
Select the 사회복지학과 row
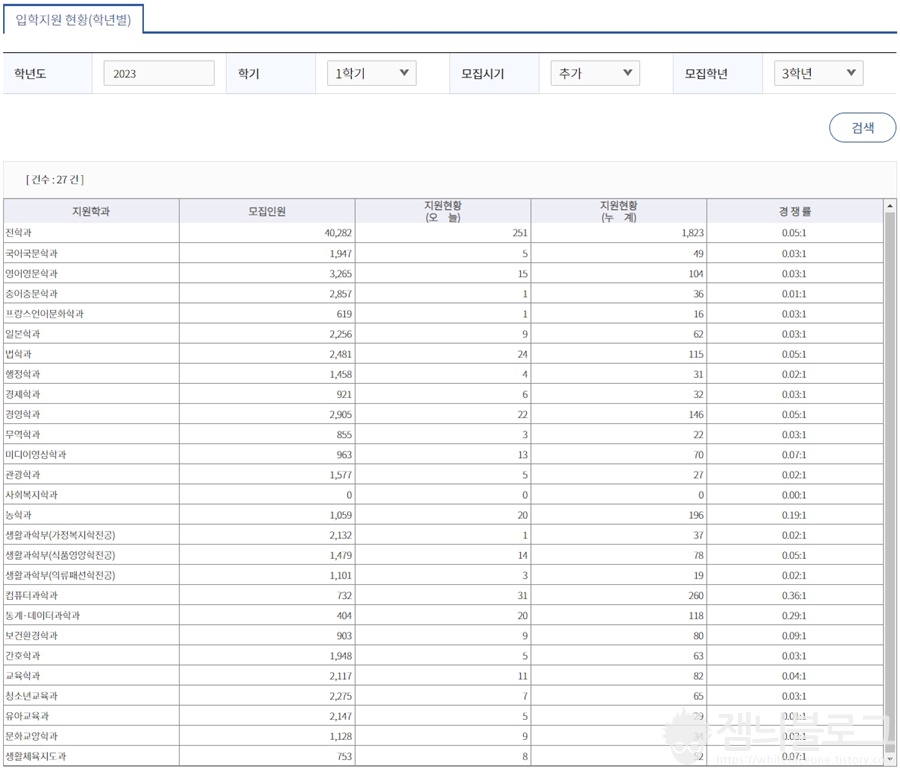[443, 494]
